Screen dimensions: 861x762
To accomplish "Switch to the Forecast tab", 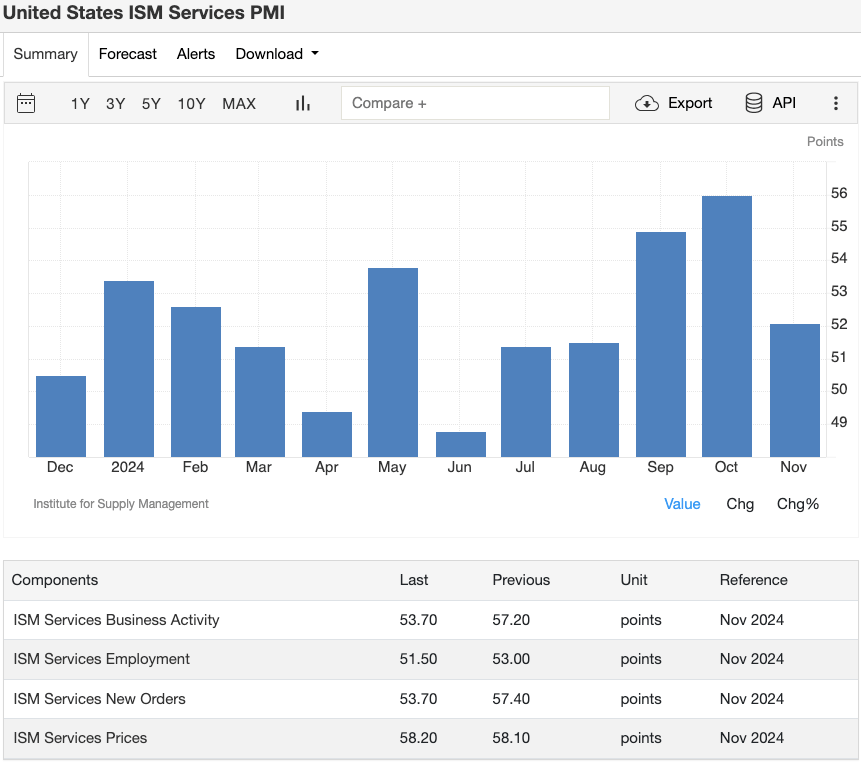I will pyautogui.click(x=127, y=54).
